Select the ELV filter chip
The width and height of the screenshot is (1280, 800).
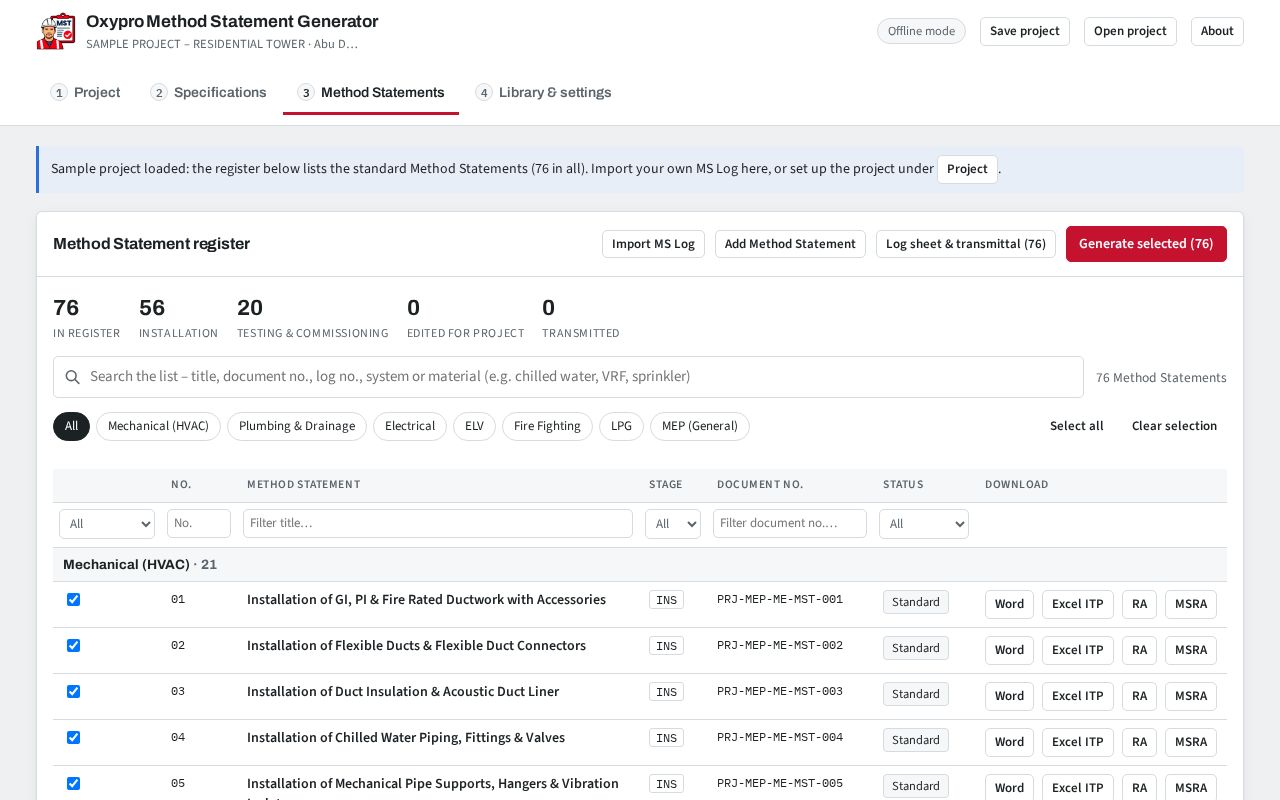(474, 426)
